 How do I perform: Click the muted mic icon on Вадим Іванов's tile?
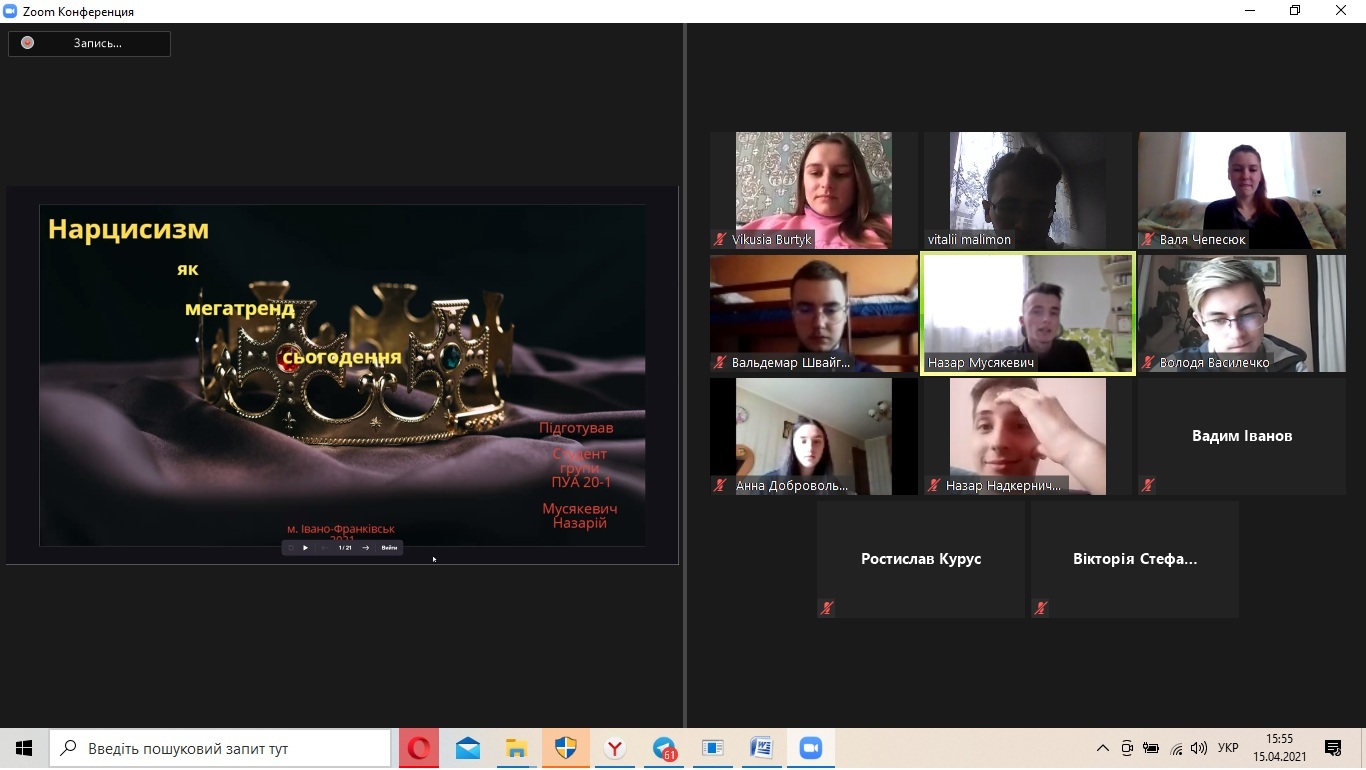(1148, 485)
